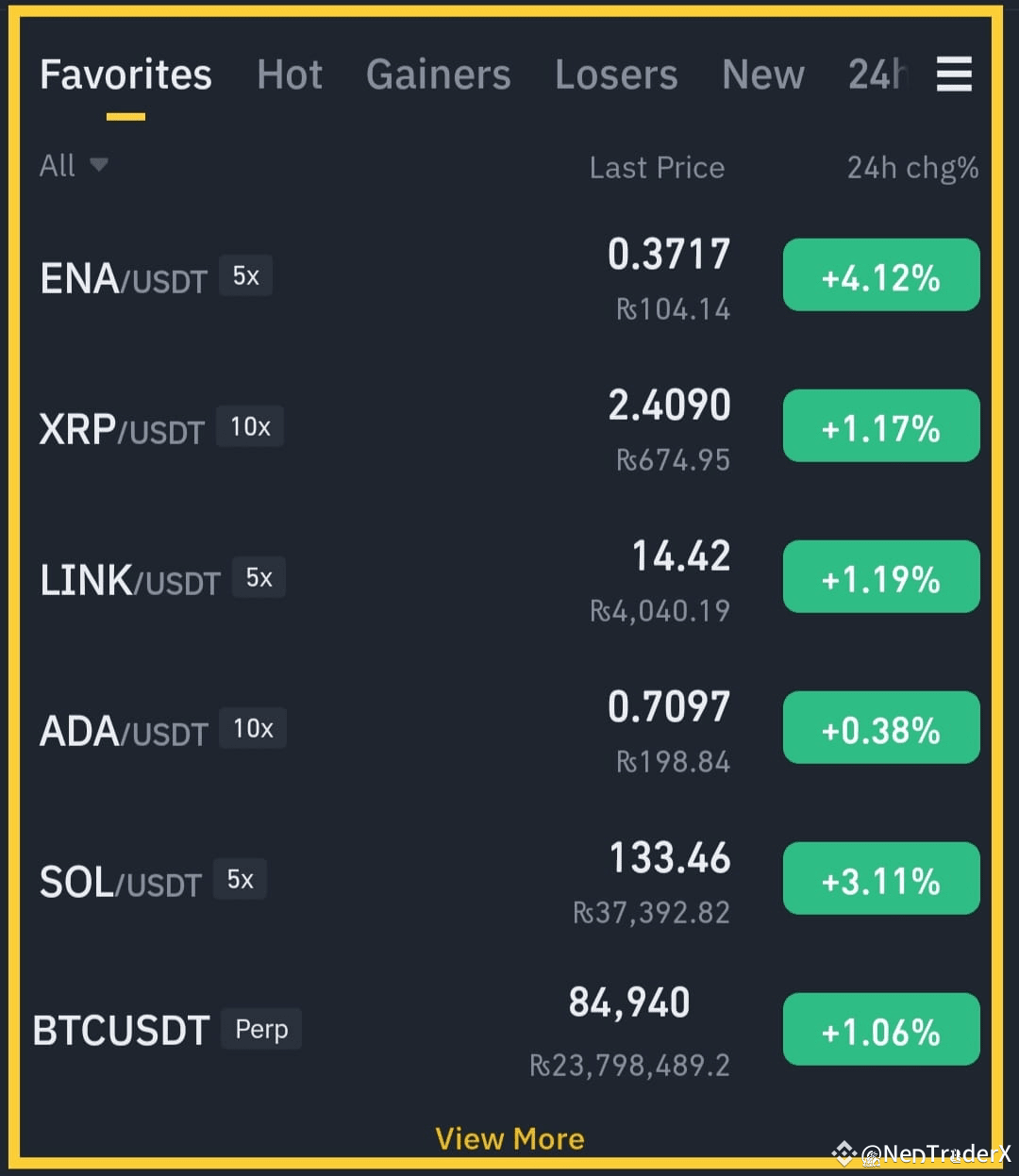Open the Losers tab
This screenshot has height=1176, width=1019.
616,75
